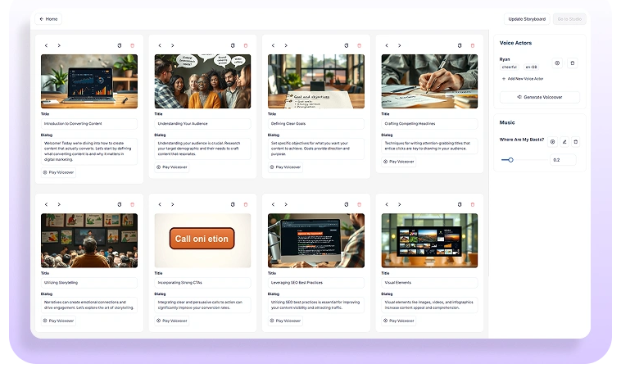
Task: Move Leveraging SEO Best Practices scene left
Action: coord(273,205)
